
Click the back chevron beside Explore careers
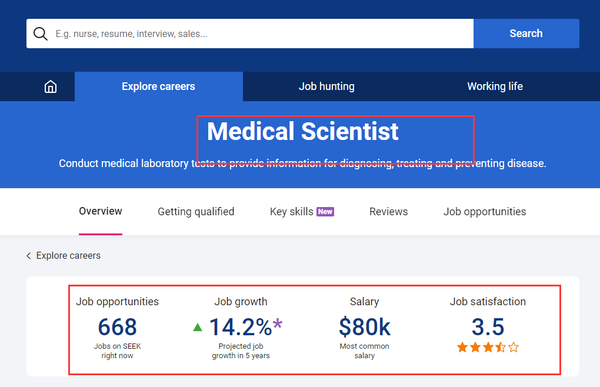28,256
